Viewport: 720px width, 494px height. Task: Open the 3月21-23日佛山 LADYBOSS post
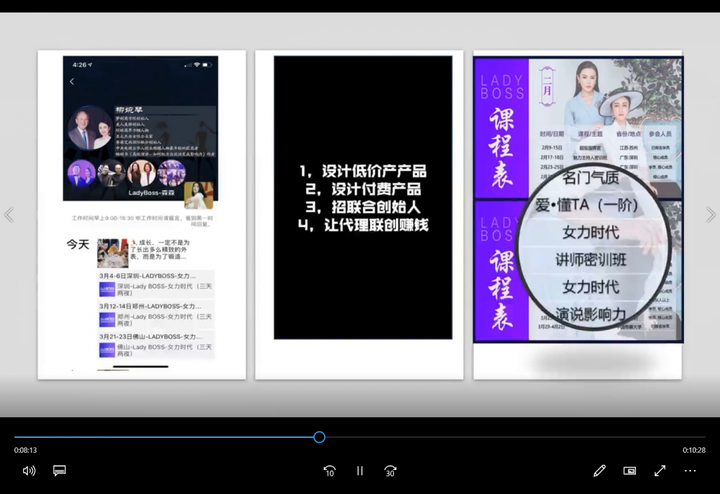click(x=156, y=345)
